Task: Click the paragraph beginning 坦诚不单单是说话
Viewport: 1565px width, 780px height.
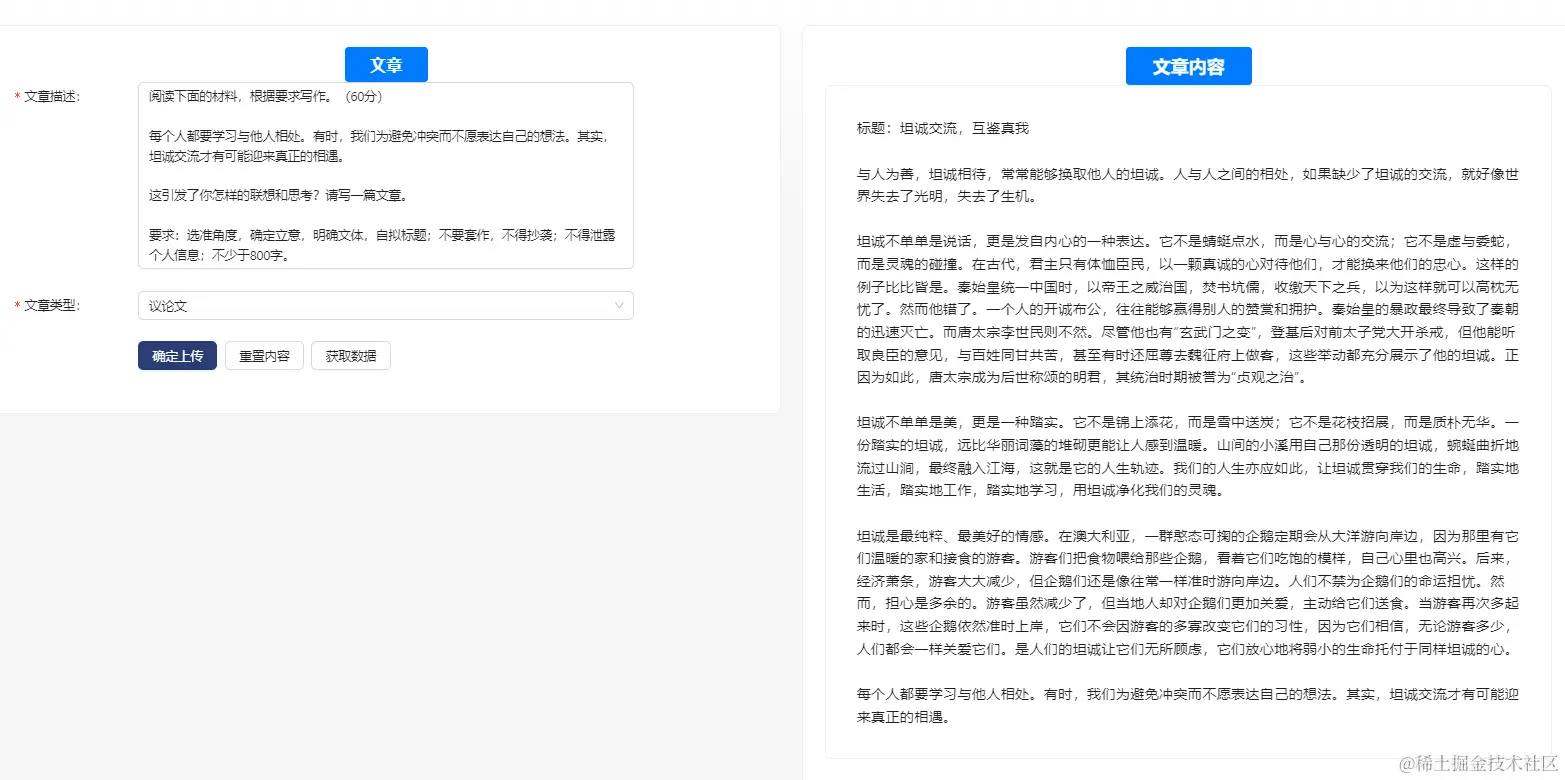Action: click(1188, 310)
